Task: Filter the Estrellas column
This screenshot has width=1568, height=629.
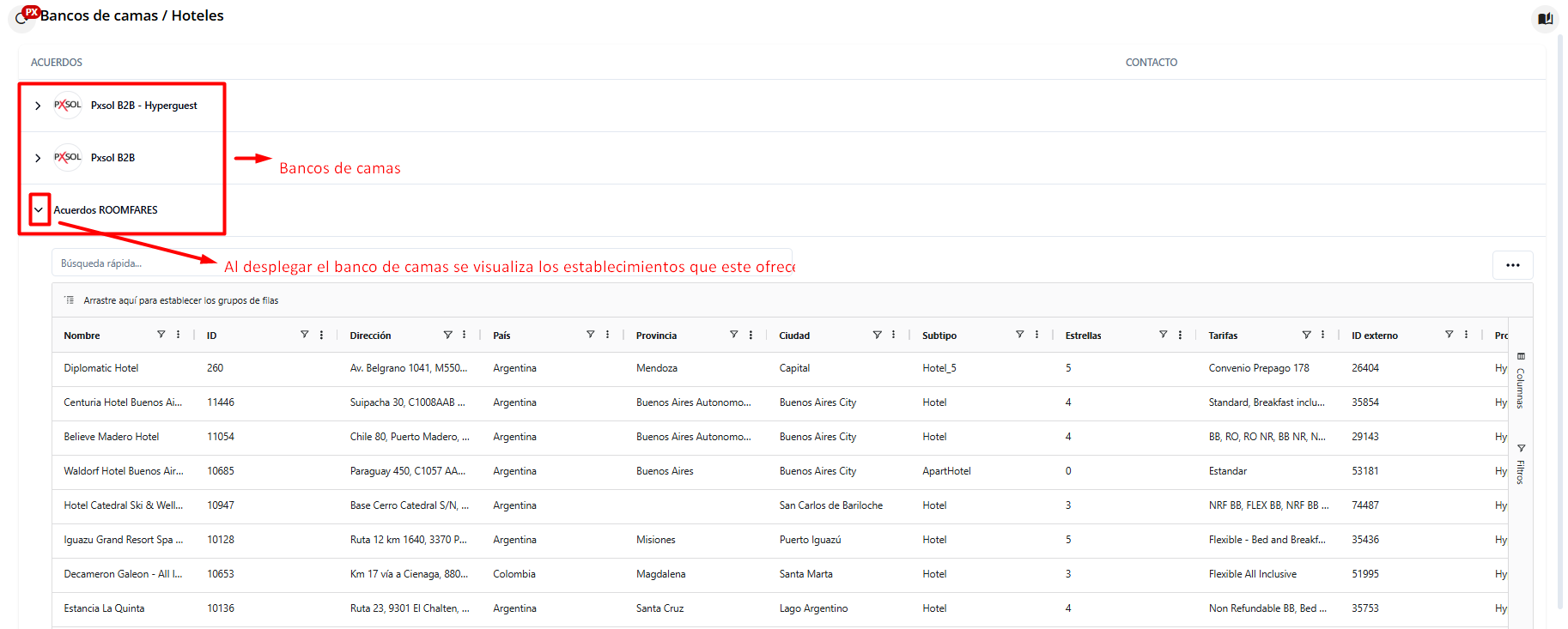Action: (x=1163, y=335)
